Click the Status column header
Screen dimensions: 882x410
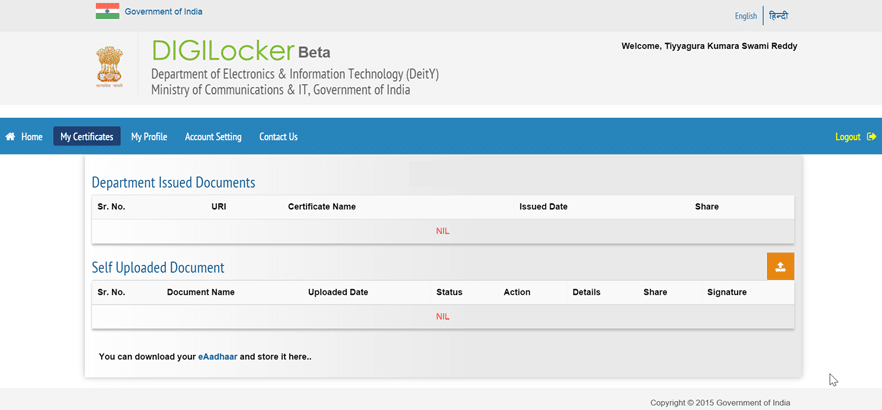tap(449, 292)
